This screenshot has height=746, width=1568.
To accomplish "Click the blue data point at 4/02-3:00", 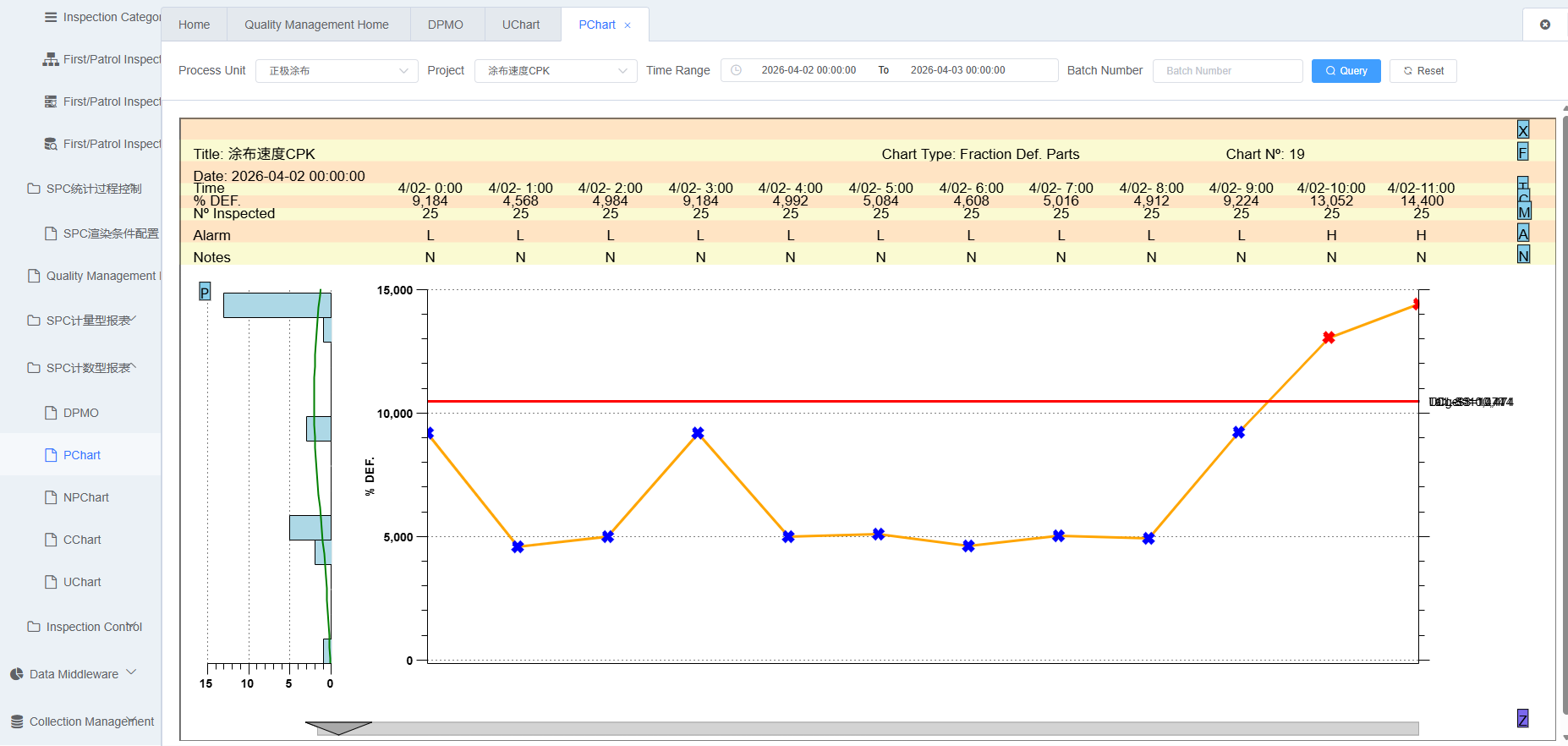I will 698,433.
